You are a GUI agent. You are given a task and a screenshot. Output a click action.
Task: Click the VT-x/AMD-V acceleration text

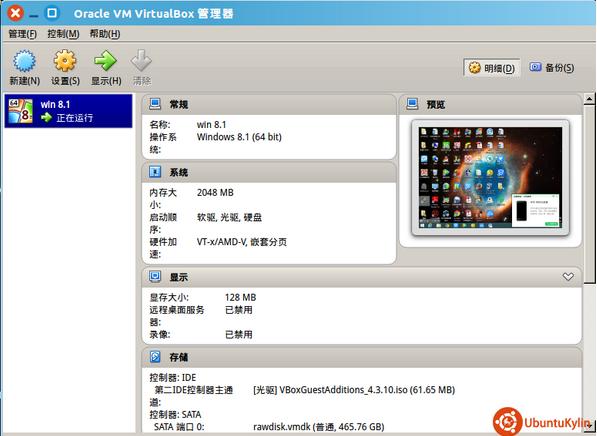click(242, 242)
